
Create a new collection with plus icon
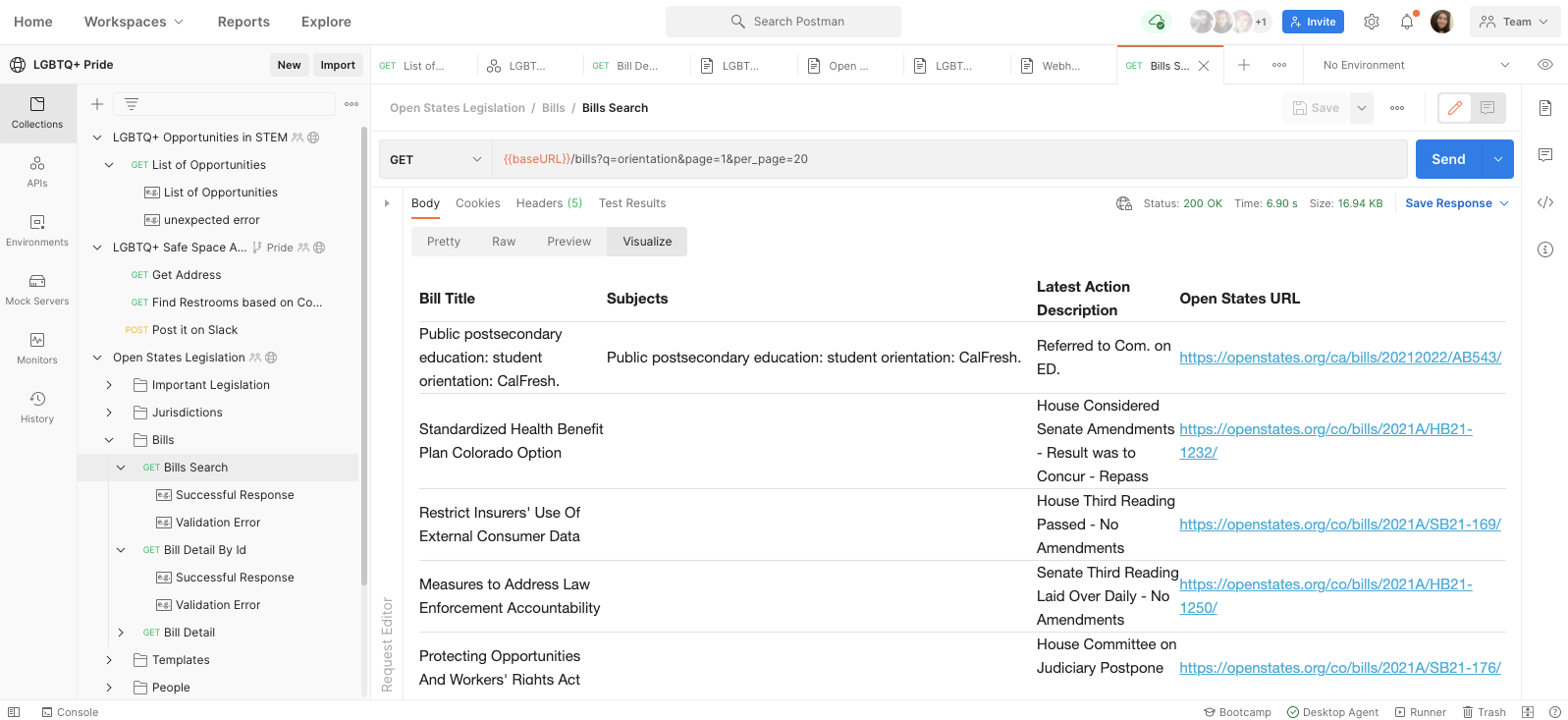click(x=97, y=104)
